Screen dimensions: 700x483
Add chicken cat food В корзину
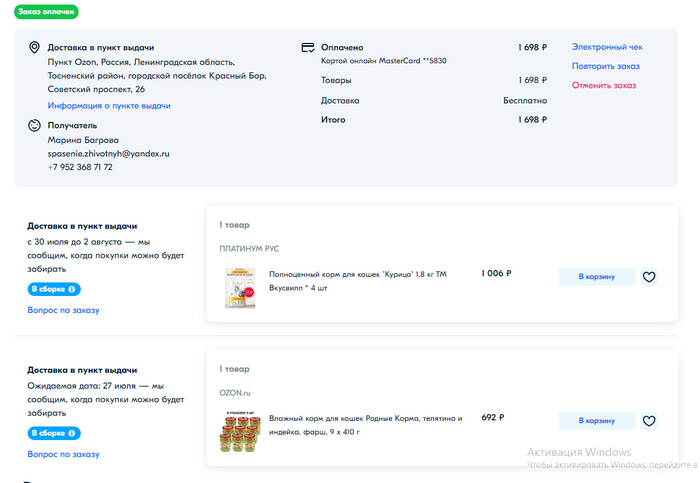click(596, 277)
